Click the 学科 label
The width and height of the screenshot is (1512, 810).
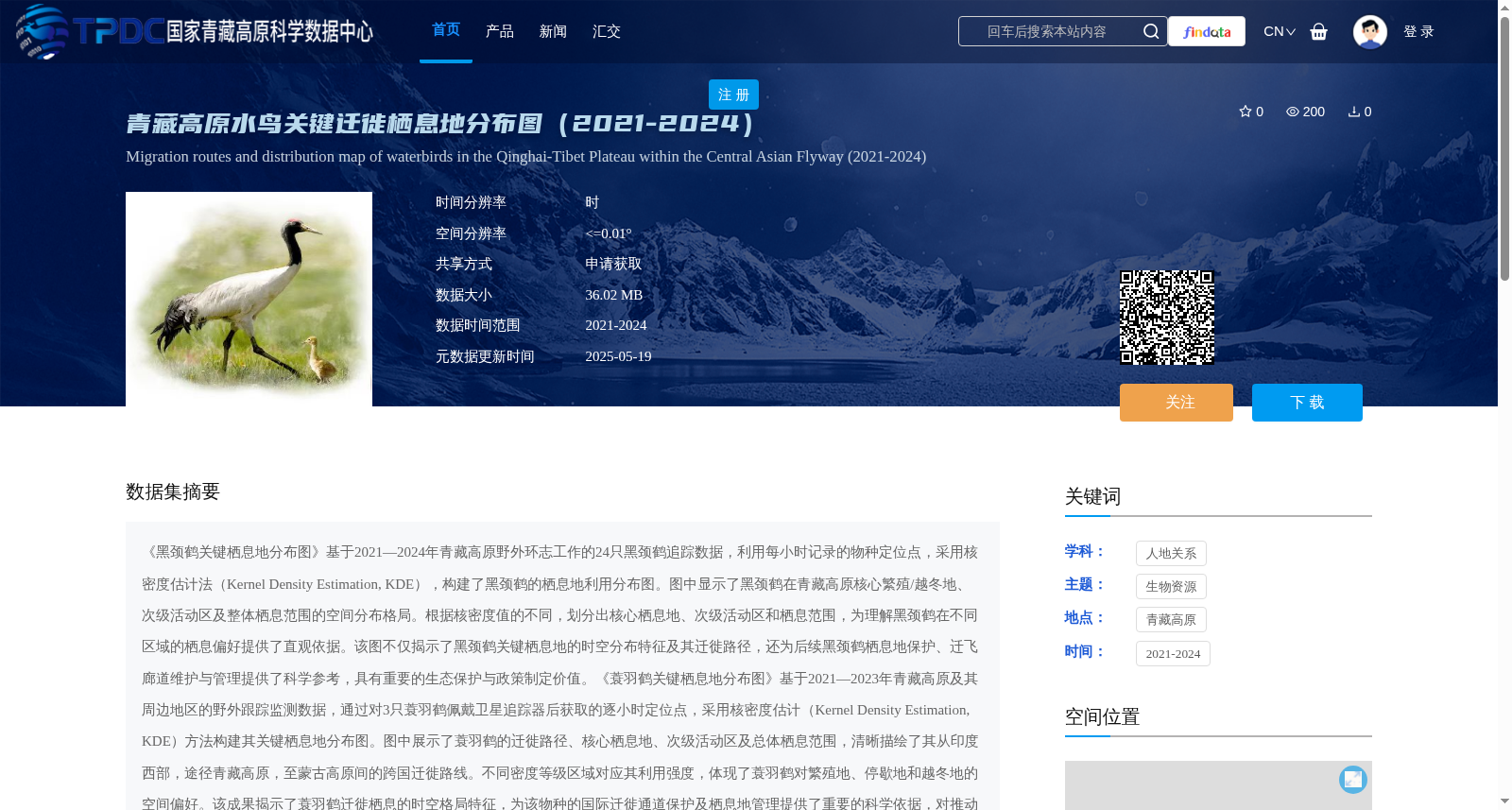(1084, 551)
